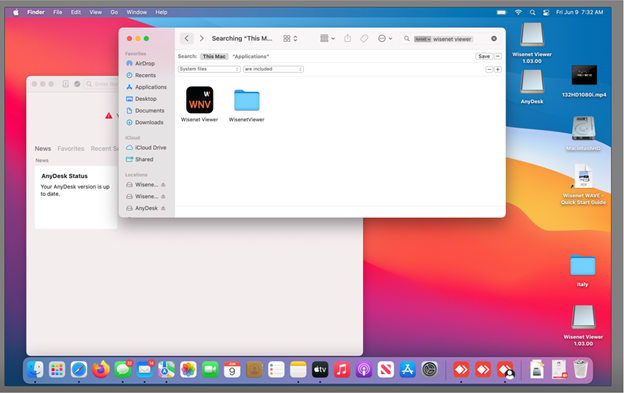Click the Wi-Fi status icon
The image size is (624, 393).
(x=518, y=12)
